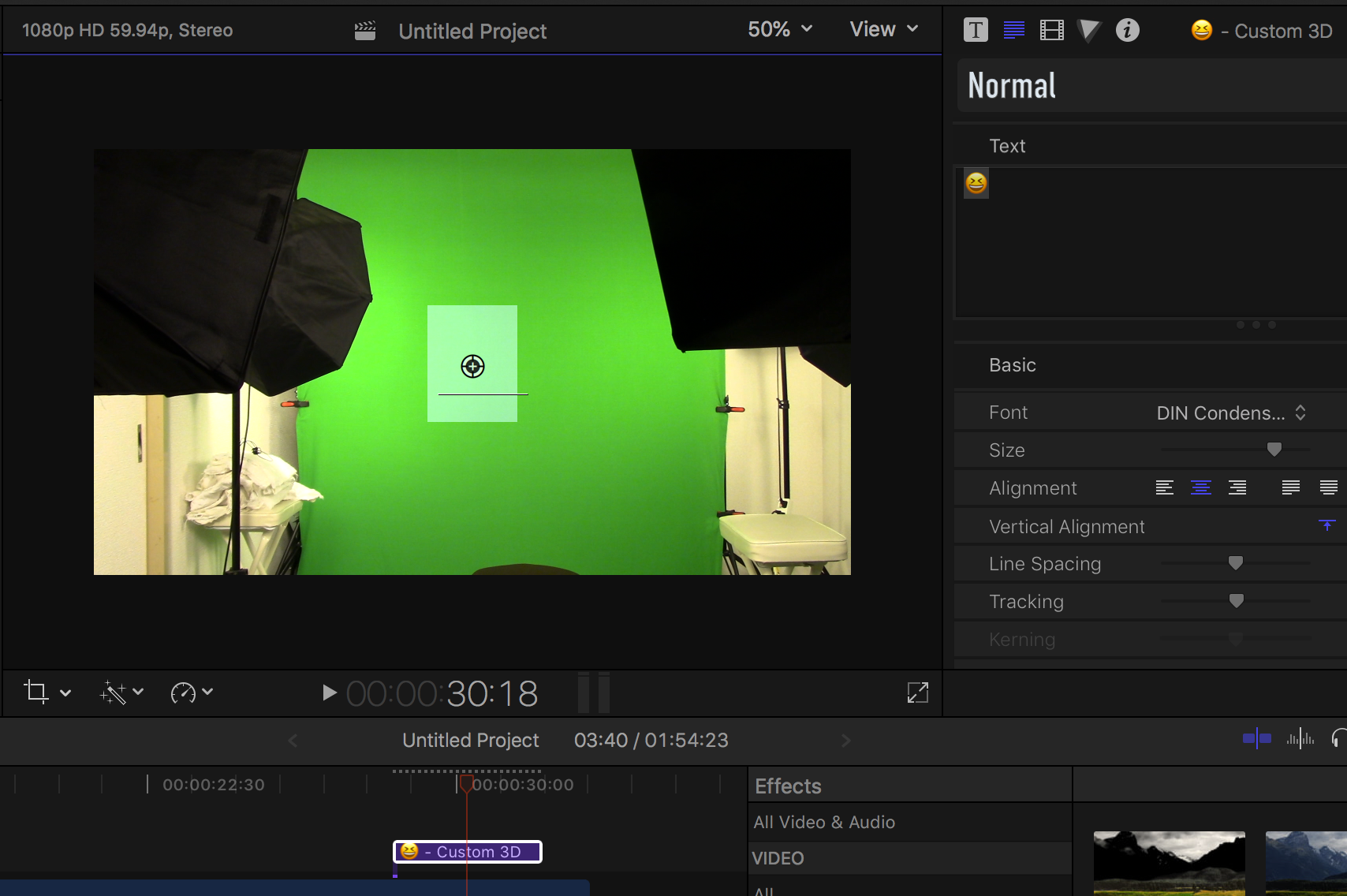The image size is (1347, 896).
Task: Open the Title inspector tab icon
Action: (976, 31)
